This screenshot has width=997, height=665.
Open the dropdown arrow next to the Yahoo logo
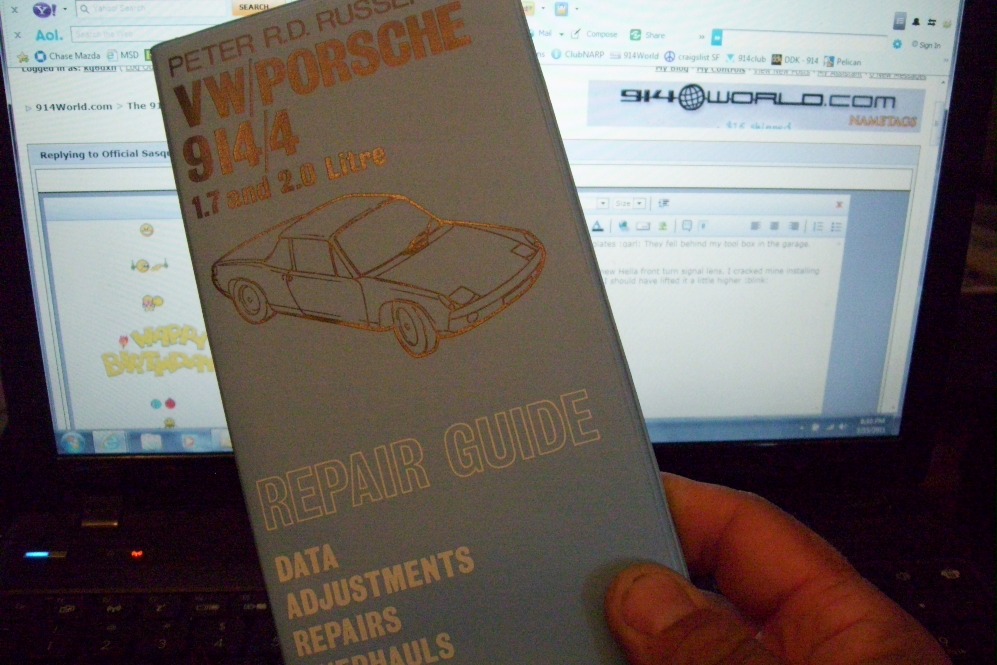(x=64, y=10)
